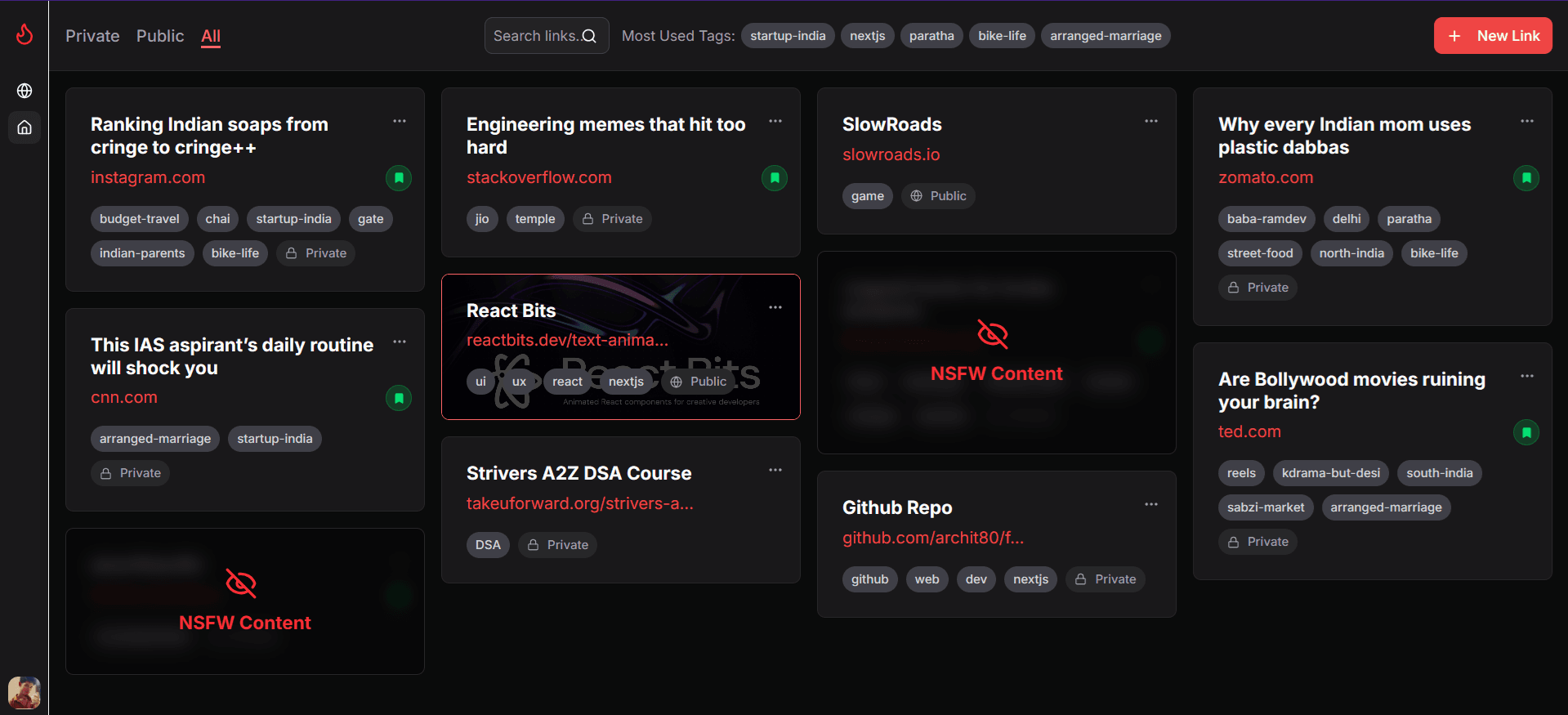
Task: Open the reactbits.dev link
Action: click(567, 340)
